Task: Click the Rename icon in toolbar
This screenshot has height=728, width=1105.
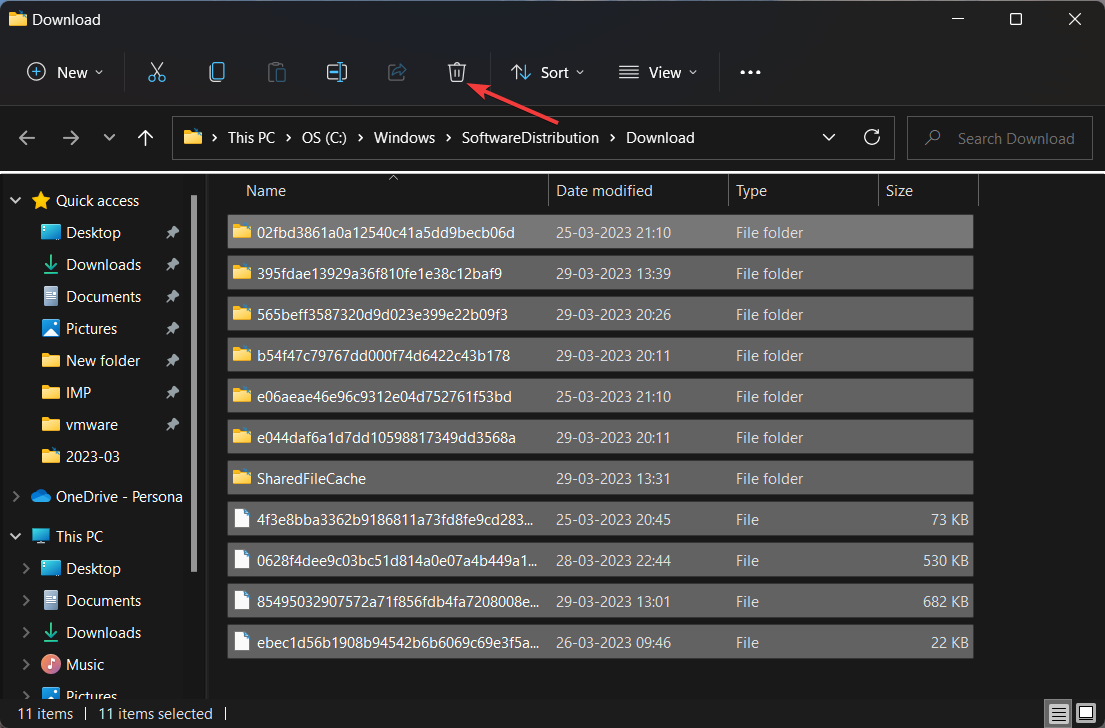Action: coord(337,72)
